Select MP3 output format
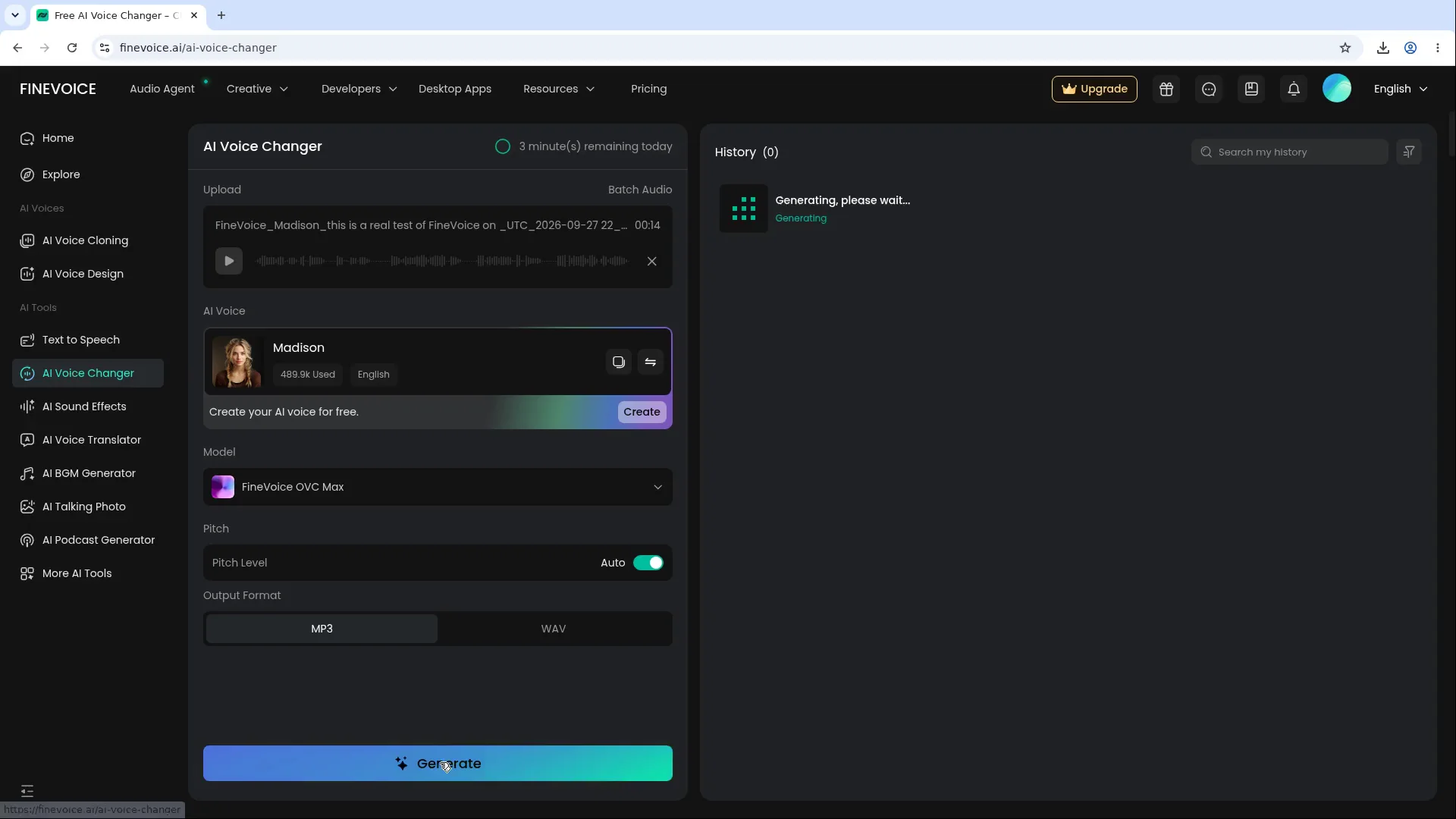The image size is (1456, 819). (322, 629)
